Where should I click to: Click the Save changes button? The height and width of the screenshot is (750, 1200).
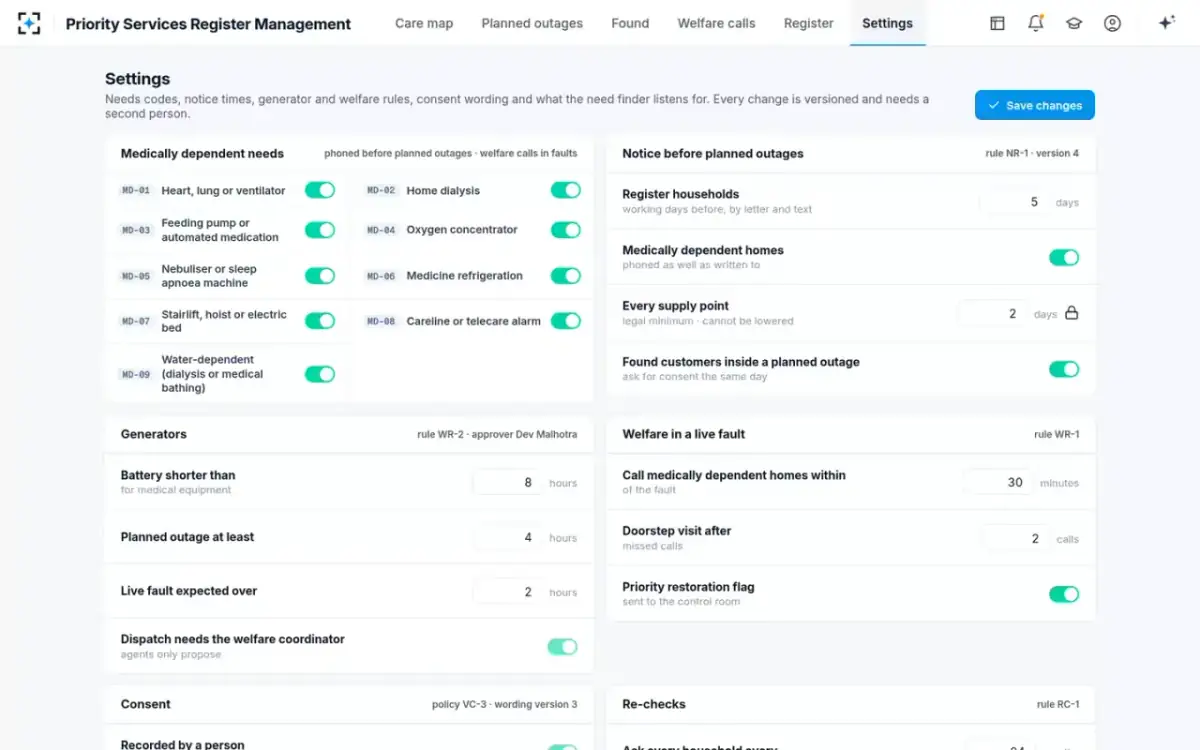coord(1035,105)
